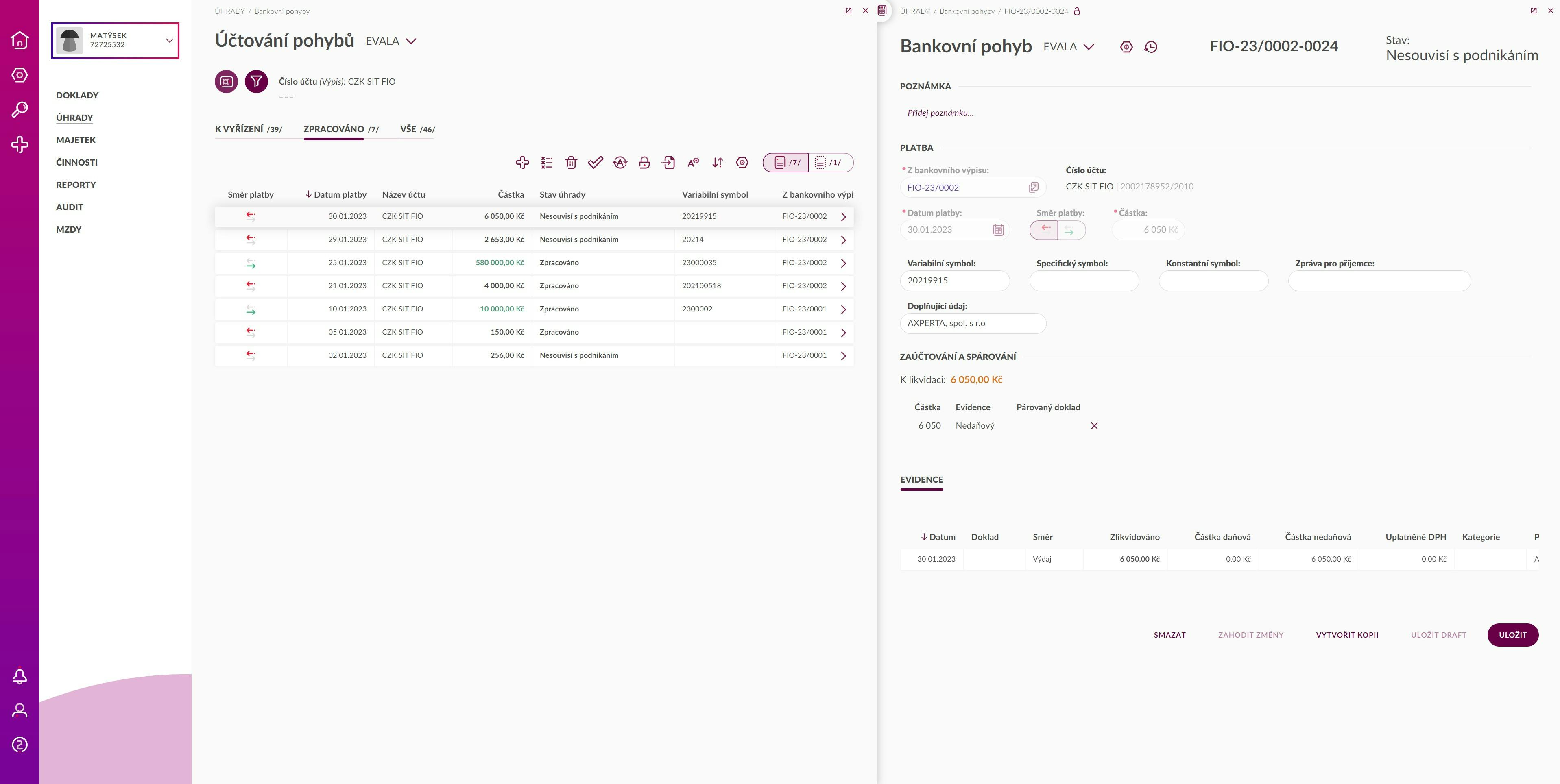
Task: Open row 25.01.2023 detail chevron
Action: pos(844,264)
